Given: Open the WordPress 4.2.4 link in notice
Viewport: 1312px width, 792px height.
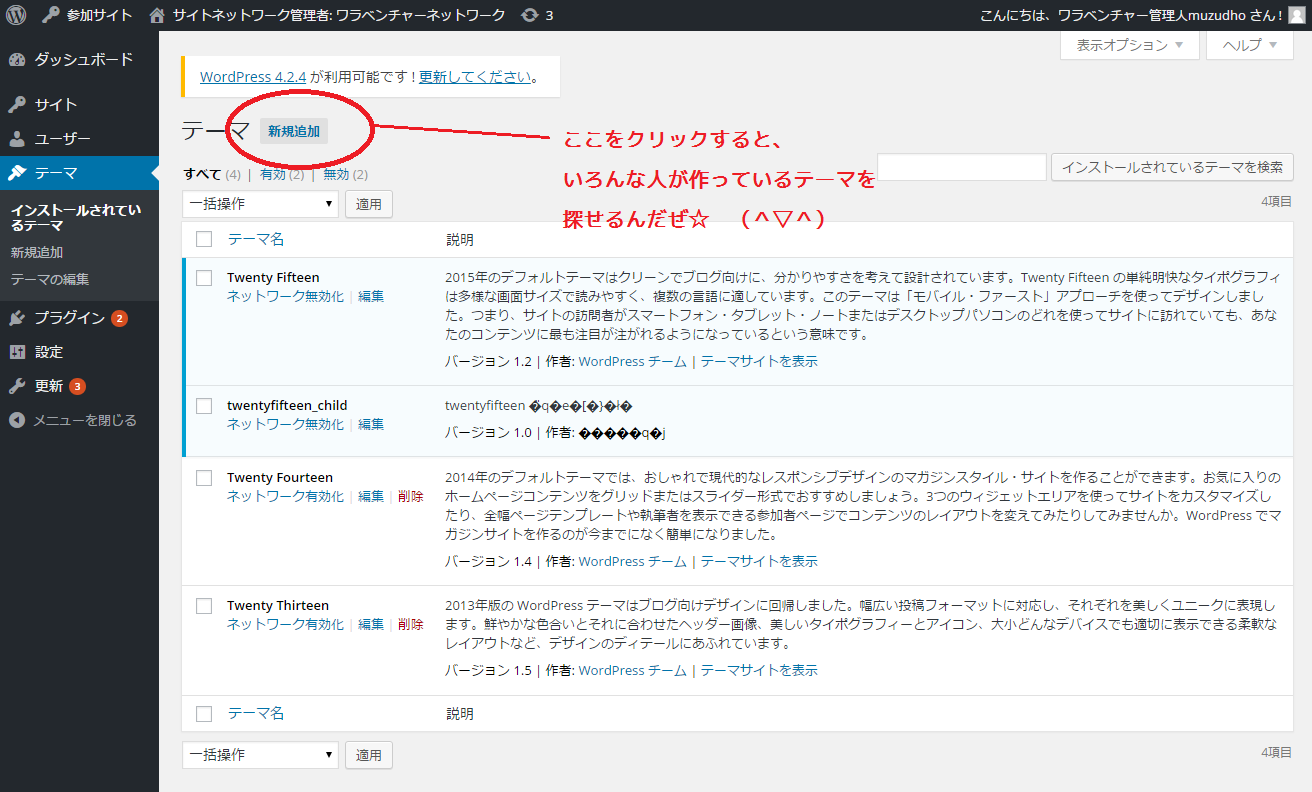Looking at the screenshot, I should (253, 77).
